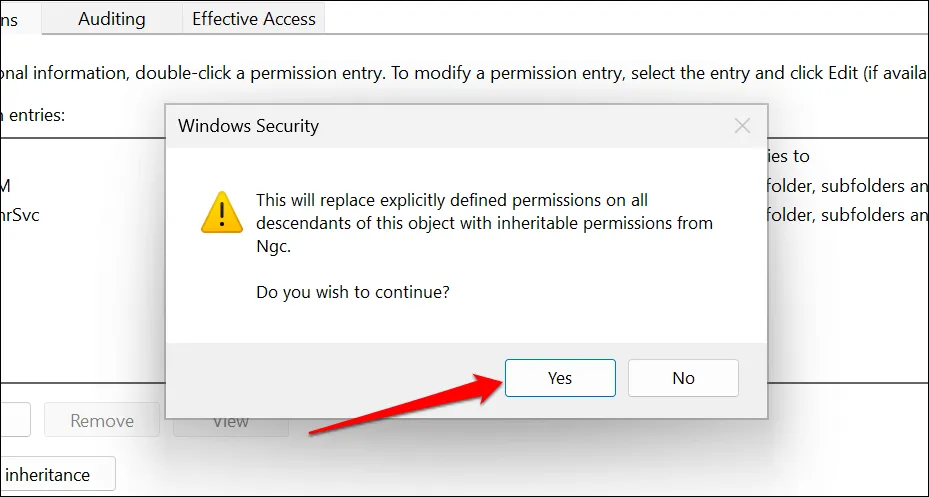Screen dimensions: 929x497
Task: Click the "Applies to" column header fragment
Action: [x=788, y=156]
